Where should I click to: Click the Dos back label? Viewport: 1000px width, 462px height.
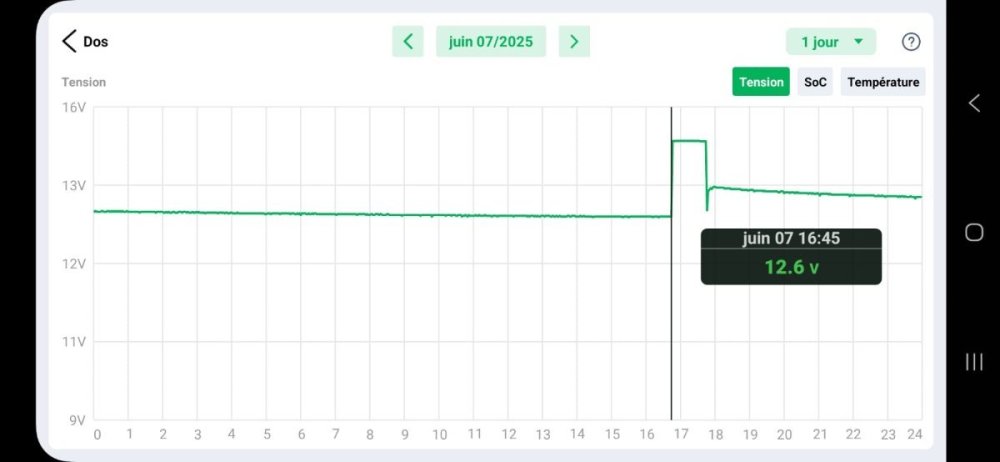[x=96, y=42]
